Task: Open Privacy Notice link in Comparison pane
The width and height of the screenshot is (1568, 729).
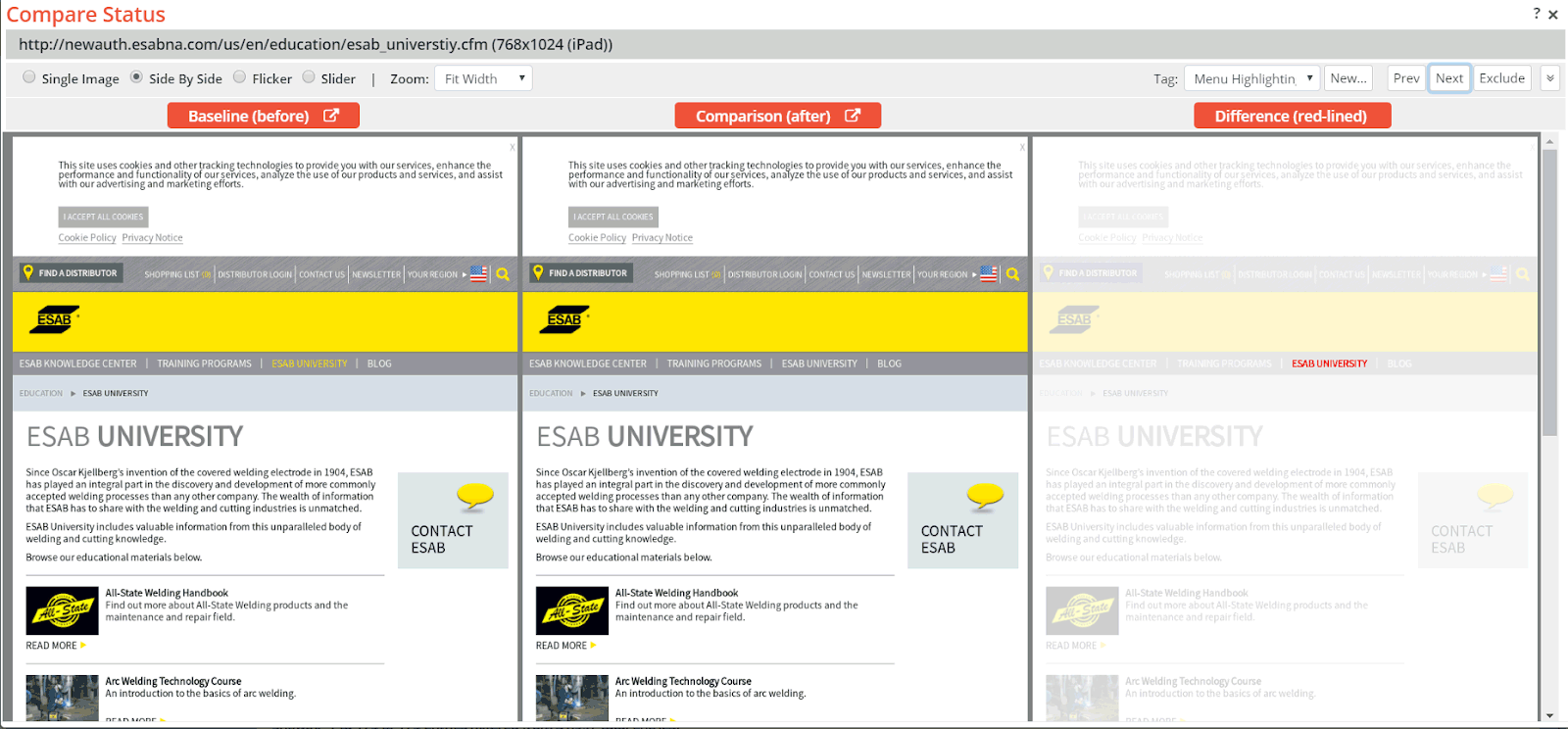Action: click(x=662, y=238)
